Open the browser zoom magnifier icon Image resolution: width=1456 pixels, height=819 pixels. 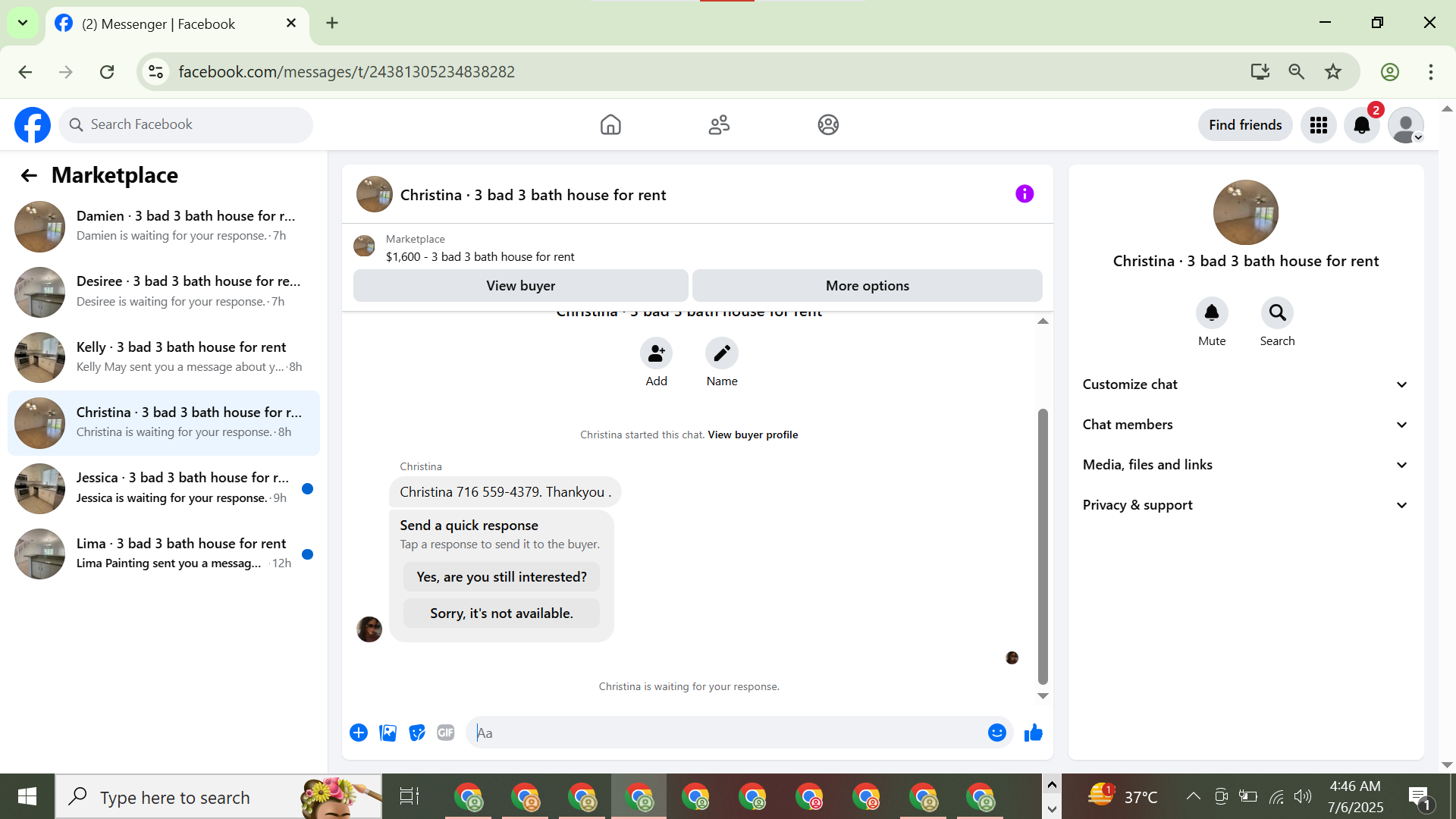tap(1297, 72)
